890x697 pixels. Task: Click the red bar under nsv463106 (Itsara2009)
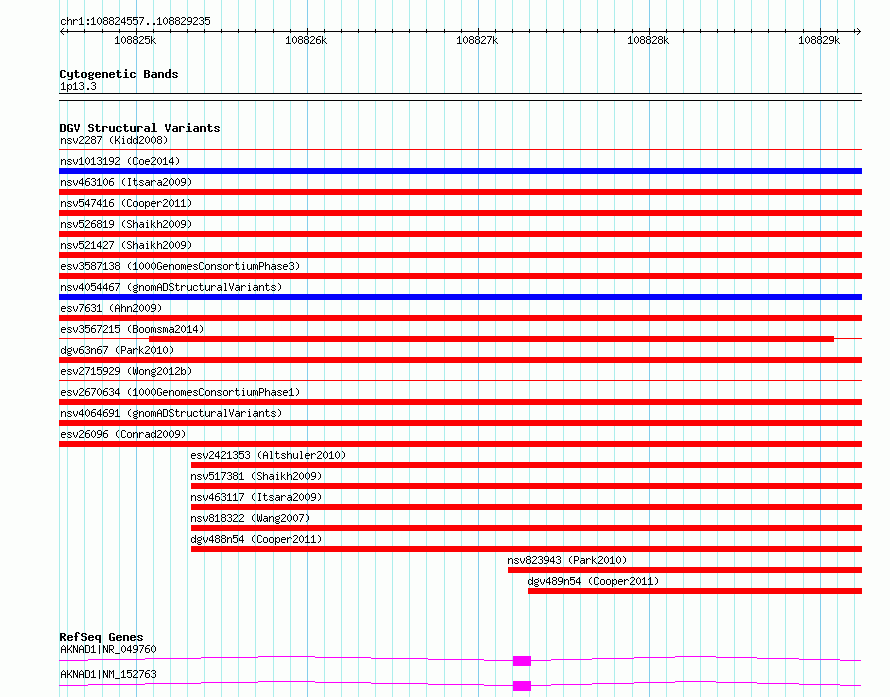pos(460,192)
